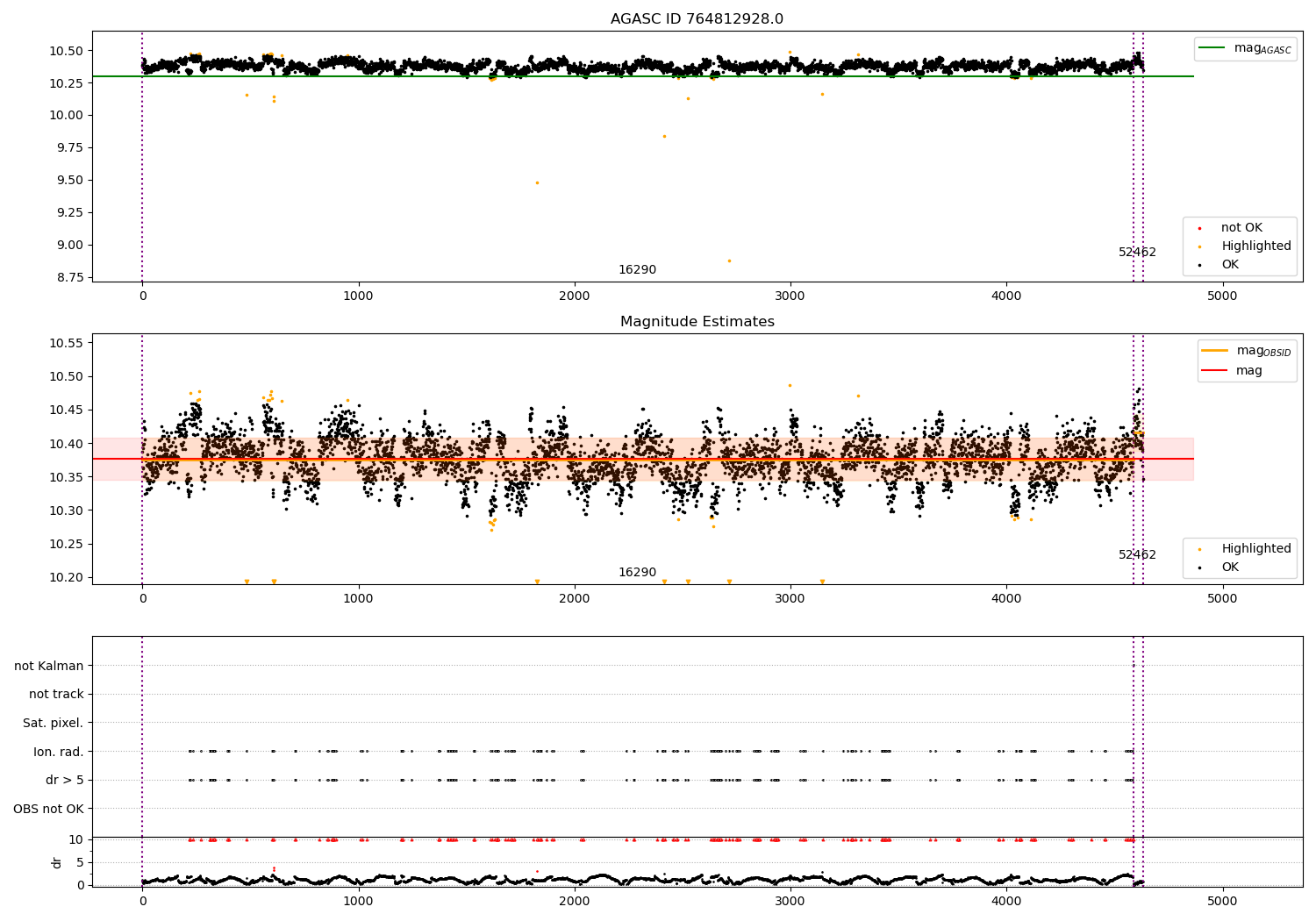
Task: Click the 4000 x-axis tick under bottom plot
Action: point(1006,901)
